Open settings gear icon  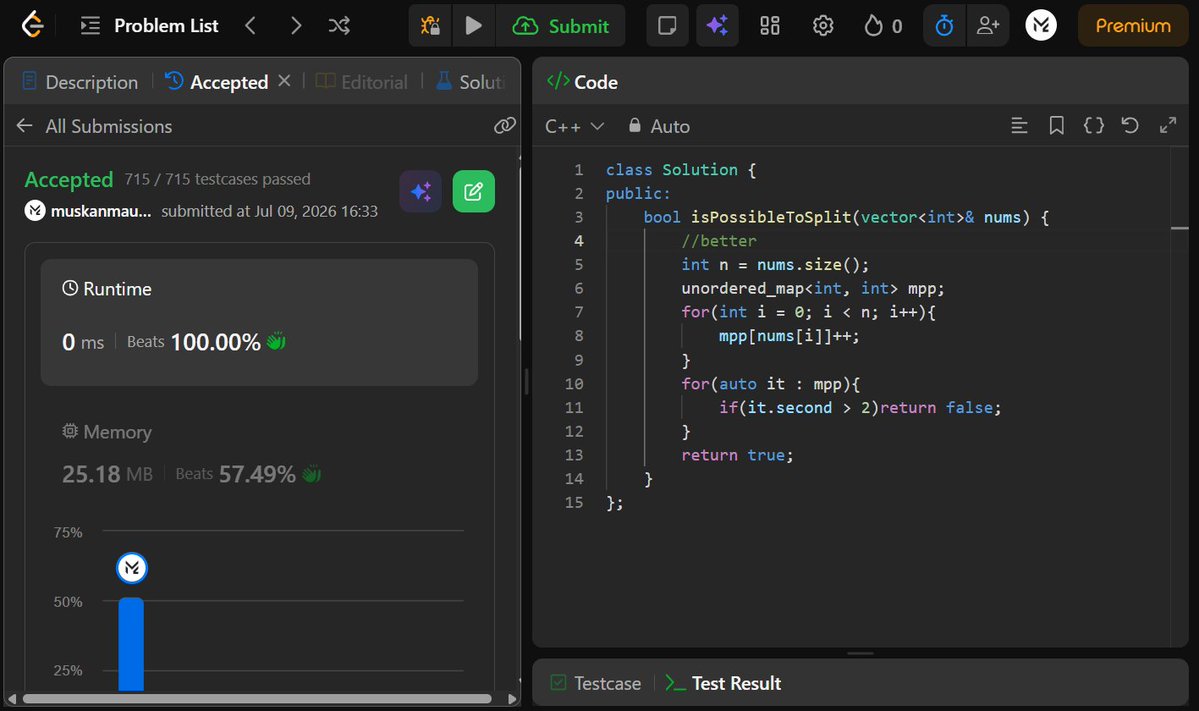(823, 26)
